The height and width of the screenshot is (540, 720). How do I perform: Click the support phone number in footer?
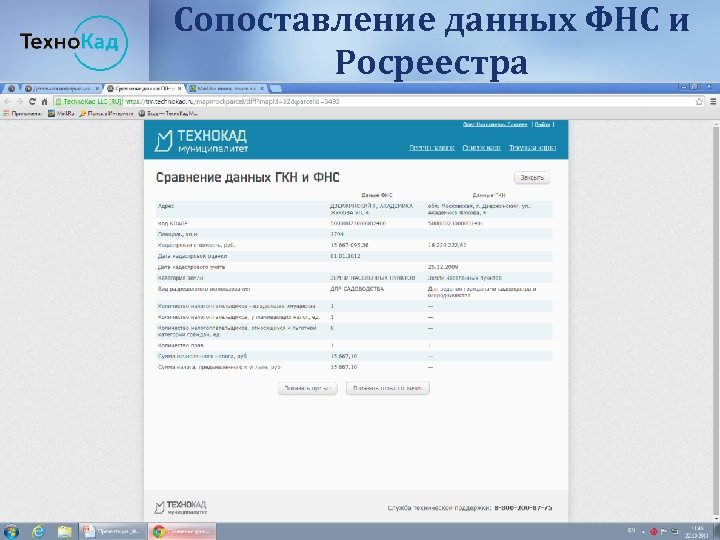tap(523, 508)
